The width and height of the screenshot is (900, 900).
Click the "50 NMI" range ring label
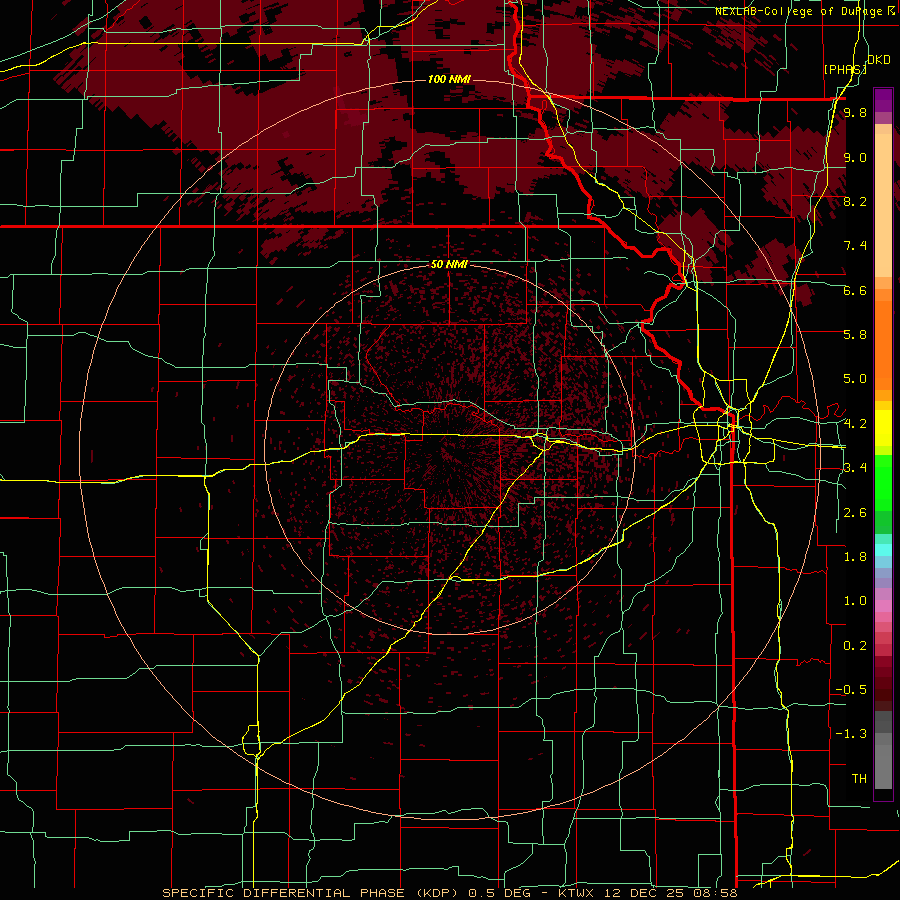pos(449,265)
